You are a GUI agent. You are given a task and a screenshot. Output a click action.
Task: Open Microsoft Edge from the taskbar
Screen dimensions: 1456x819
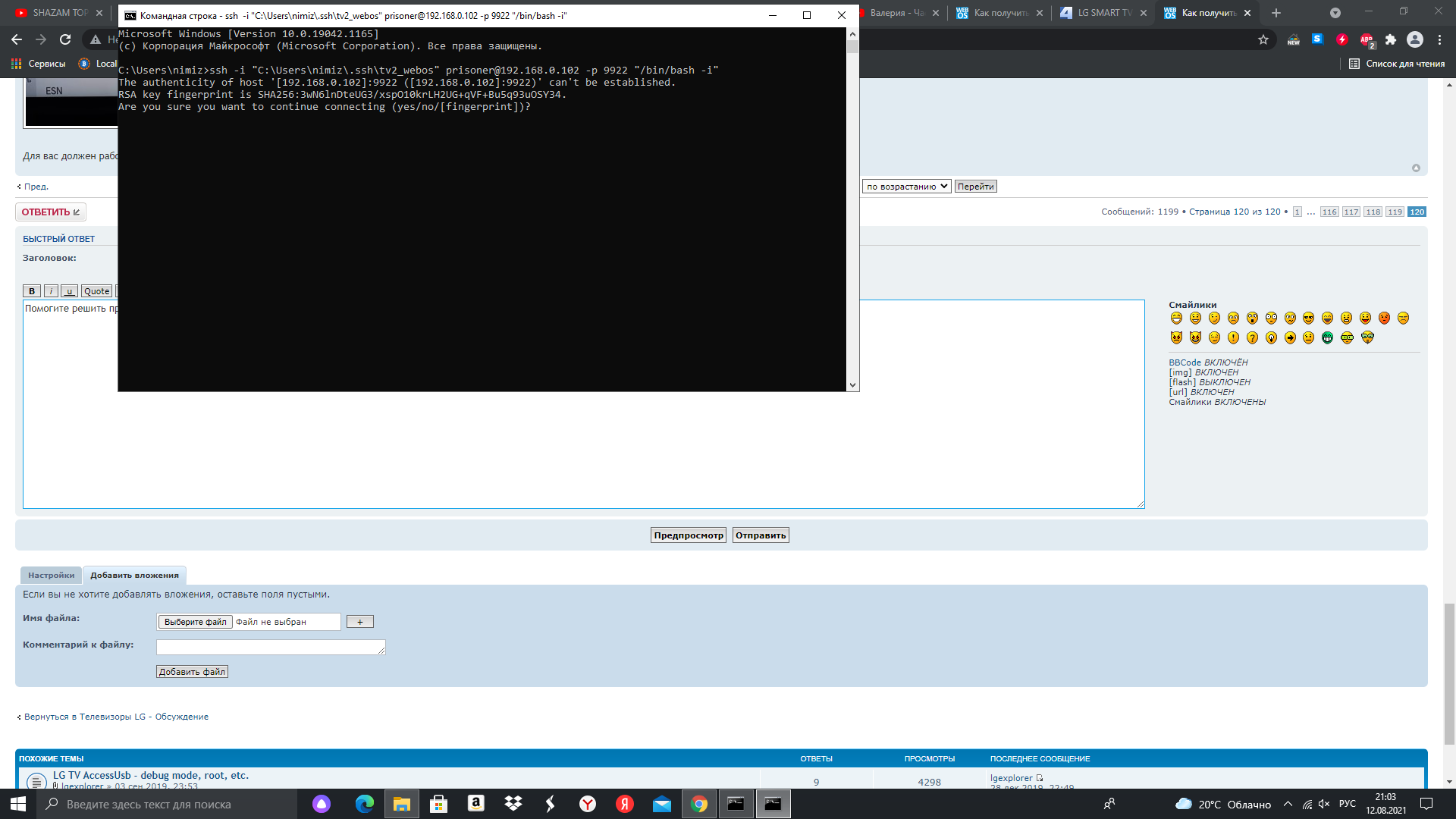[x=364, y=804]
